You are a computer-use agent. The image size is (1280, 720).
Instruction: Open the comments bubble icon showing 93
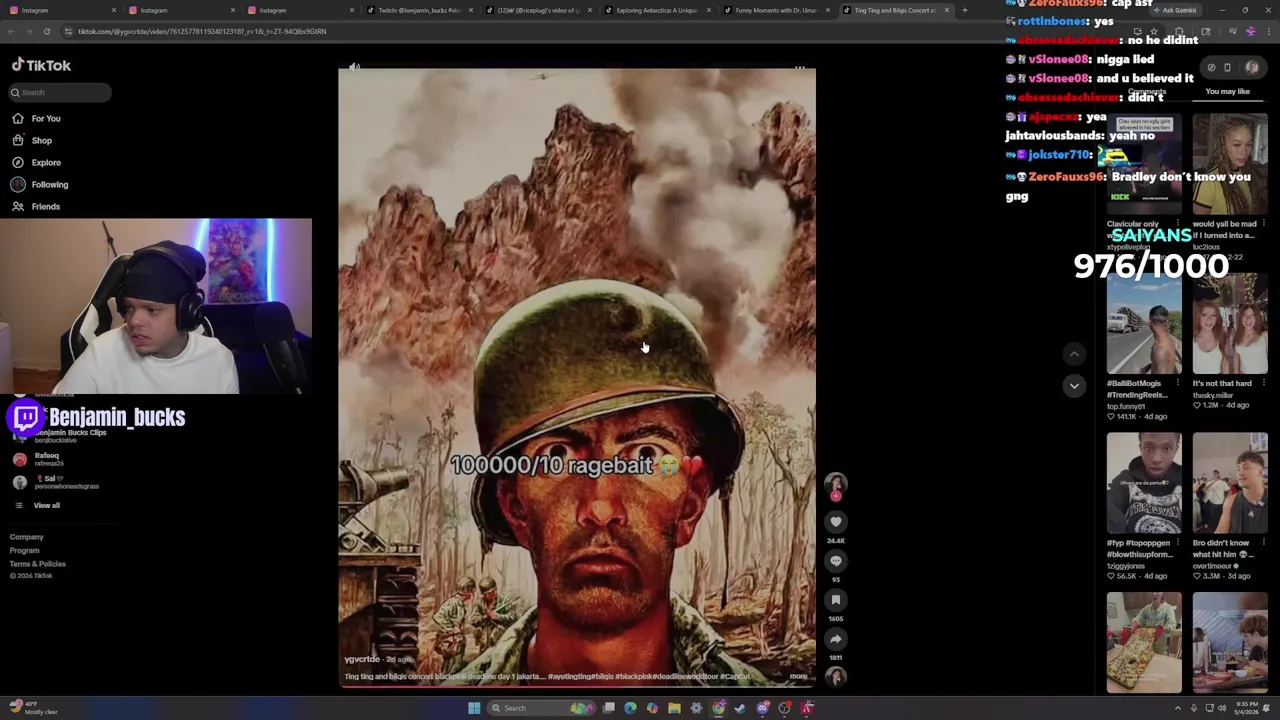coord(836,561)
